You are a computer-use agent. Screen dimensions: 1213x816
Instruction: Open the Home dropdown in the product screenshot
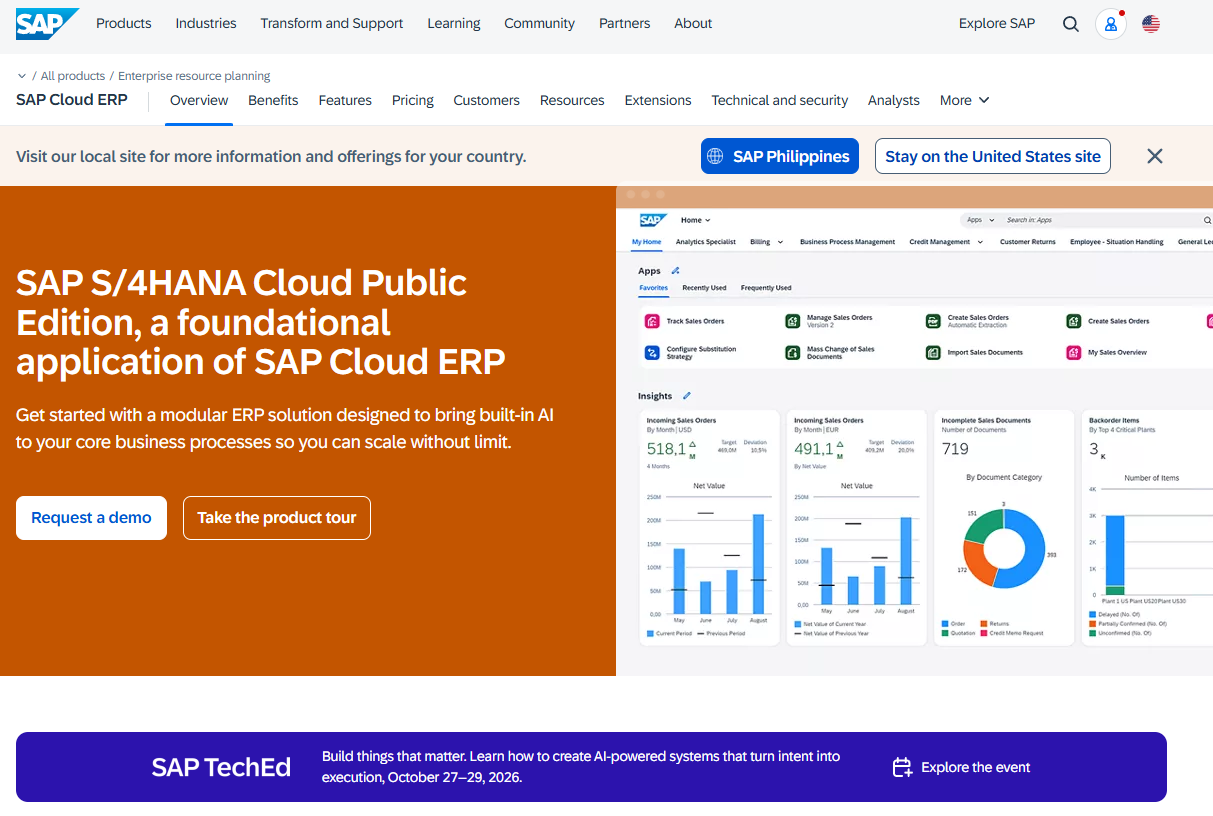pos(696,220)
